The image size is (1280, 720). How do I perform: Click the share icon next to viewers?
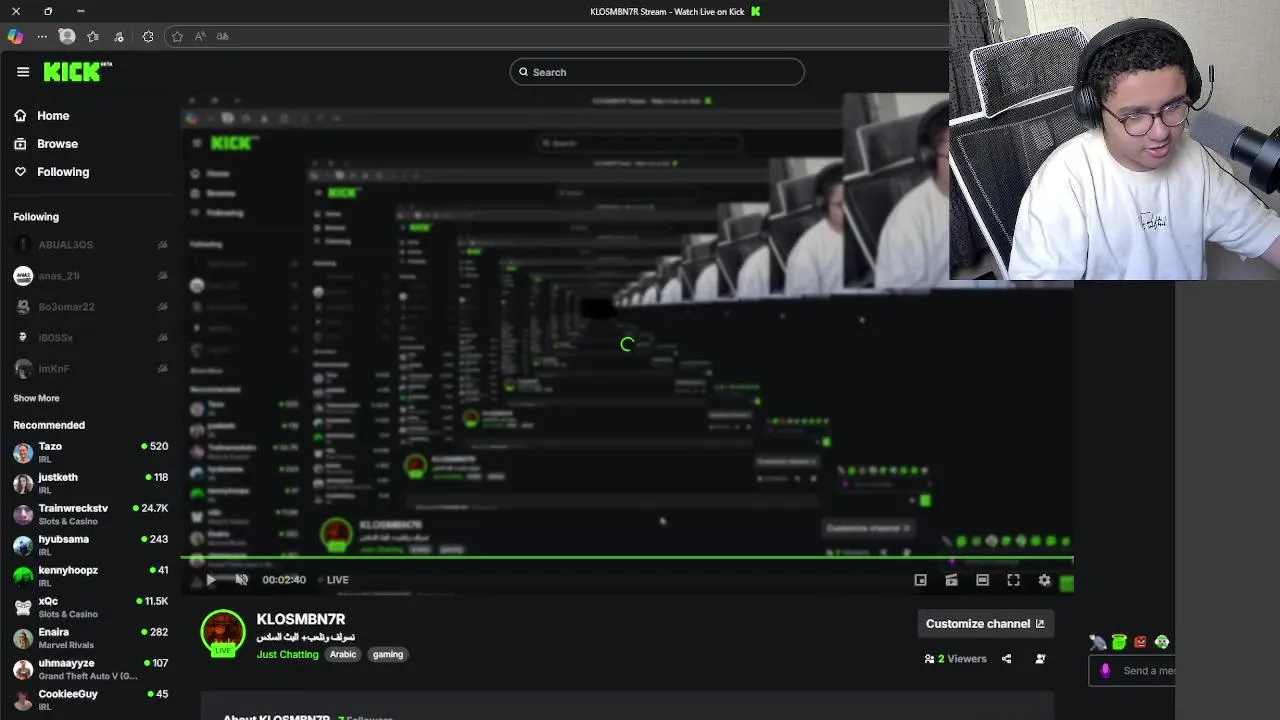click(x=1006, y=659)
